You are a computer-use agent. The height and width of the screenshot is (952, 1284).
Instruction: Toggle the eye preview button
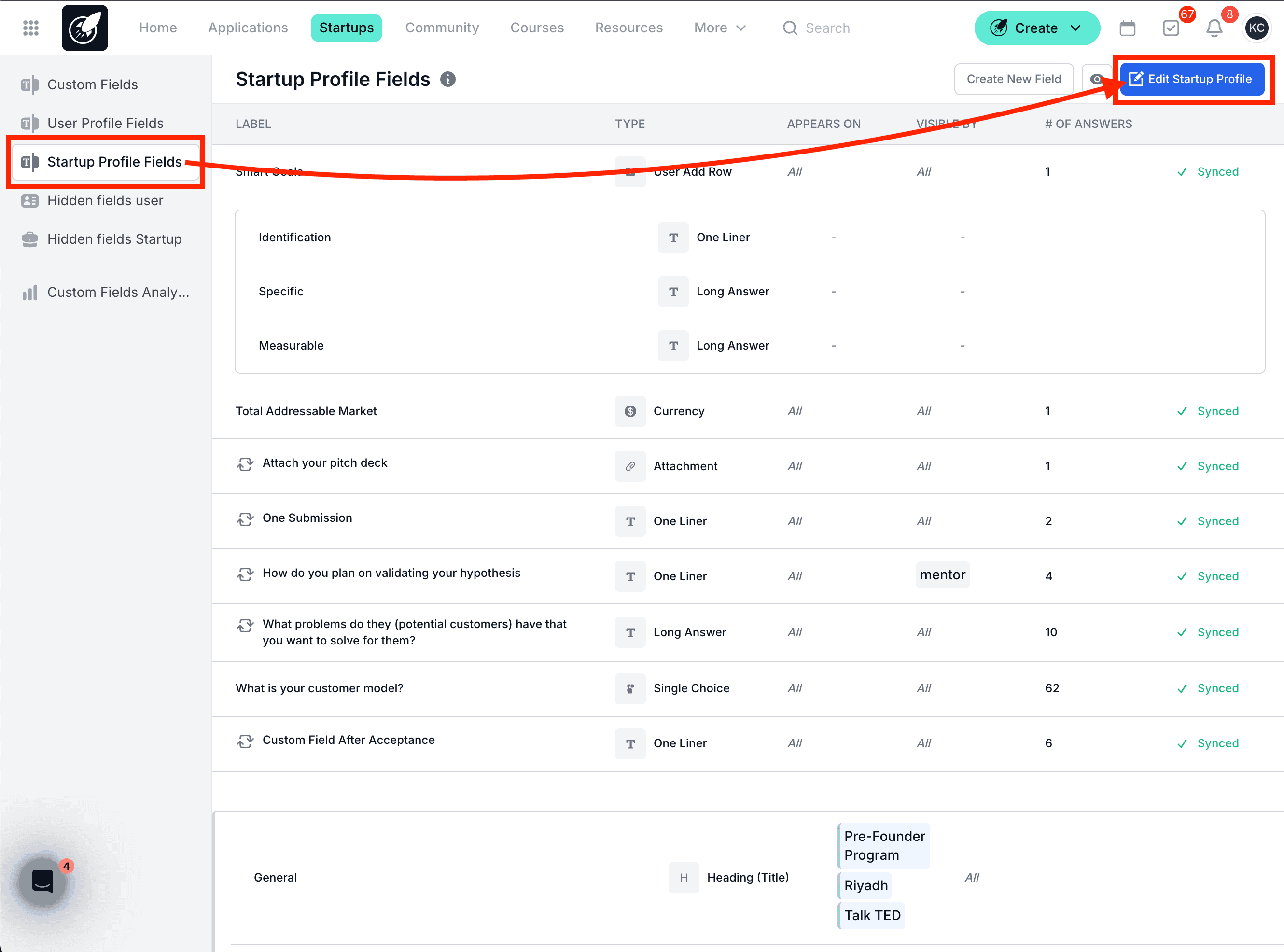(x=1096, y=79)
